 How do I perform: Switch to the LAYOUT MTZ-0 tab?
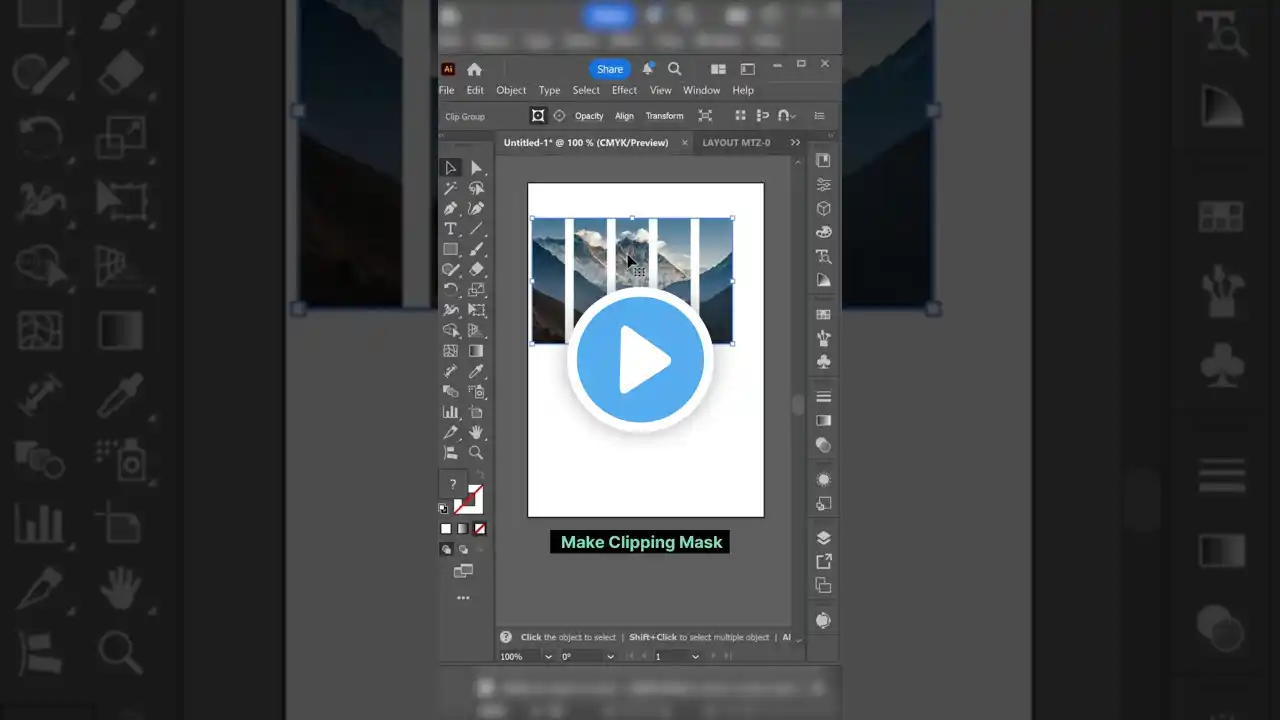736,142
